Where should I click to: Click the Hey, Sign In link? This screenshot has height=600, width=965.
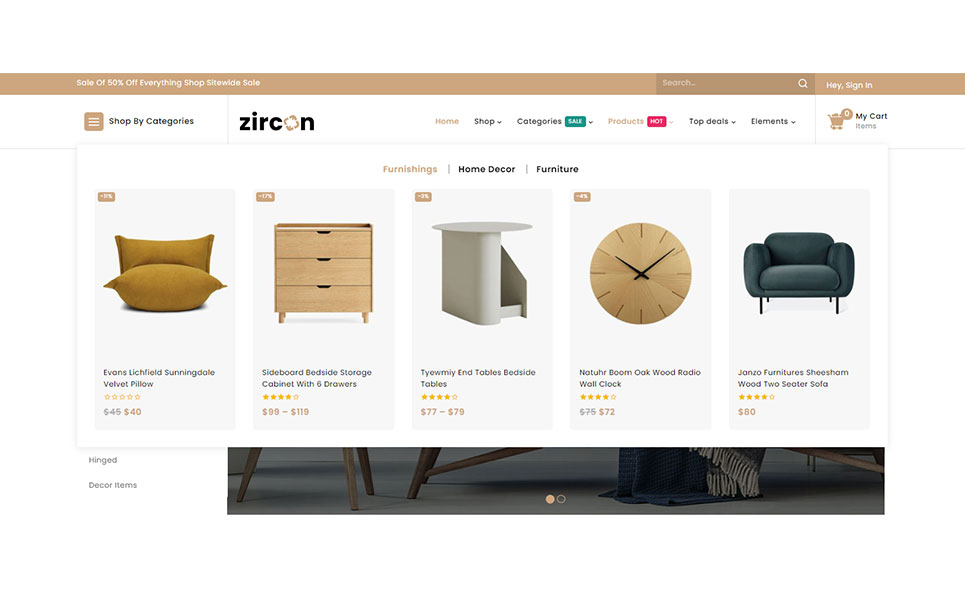(x=849, y=85)
